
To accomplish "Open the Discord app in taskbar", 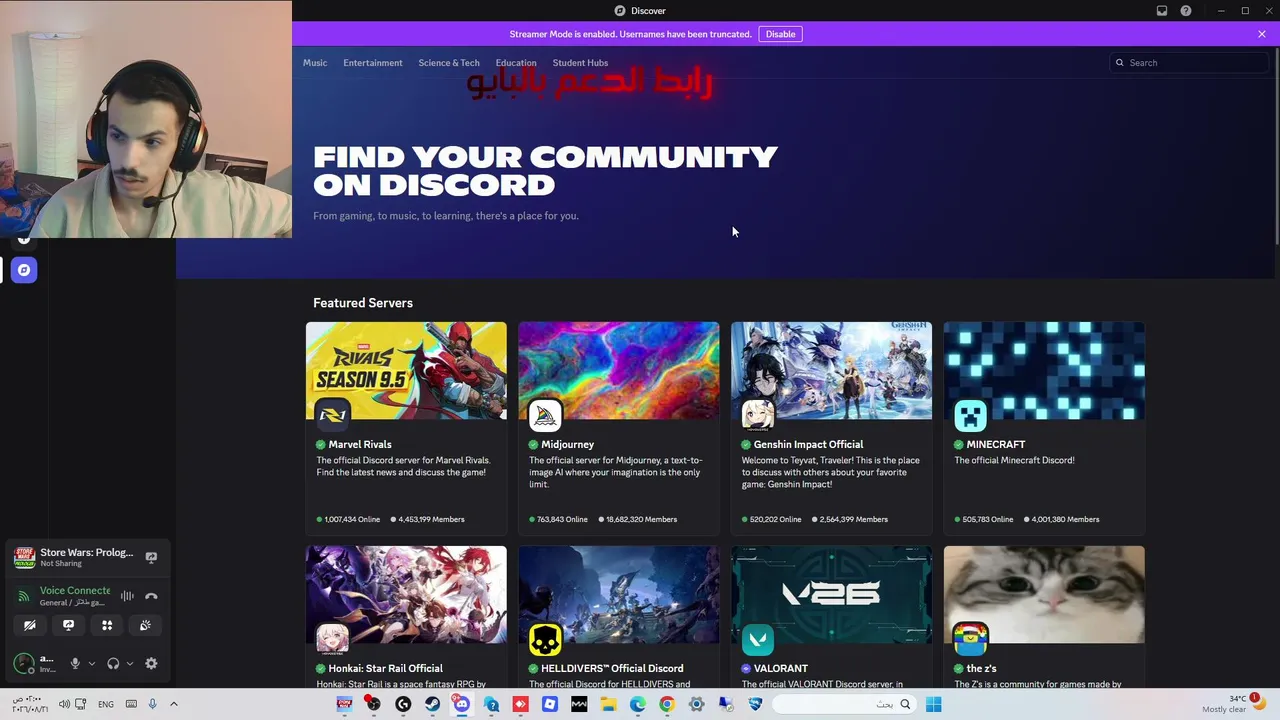I will tap(462, 704).
